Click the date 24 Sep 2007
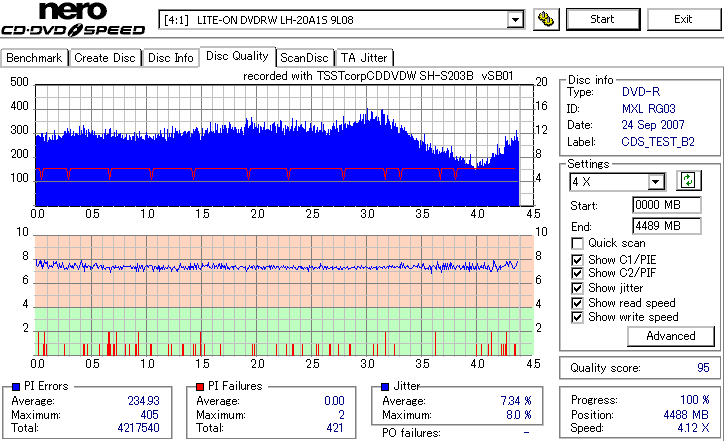724x441 pixels. pyautogui.click(x=653, y=125)
